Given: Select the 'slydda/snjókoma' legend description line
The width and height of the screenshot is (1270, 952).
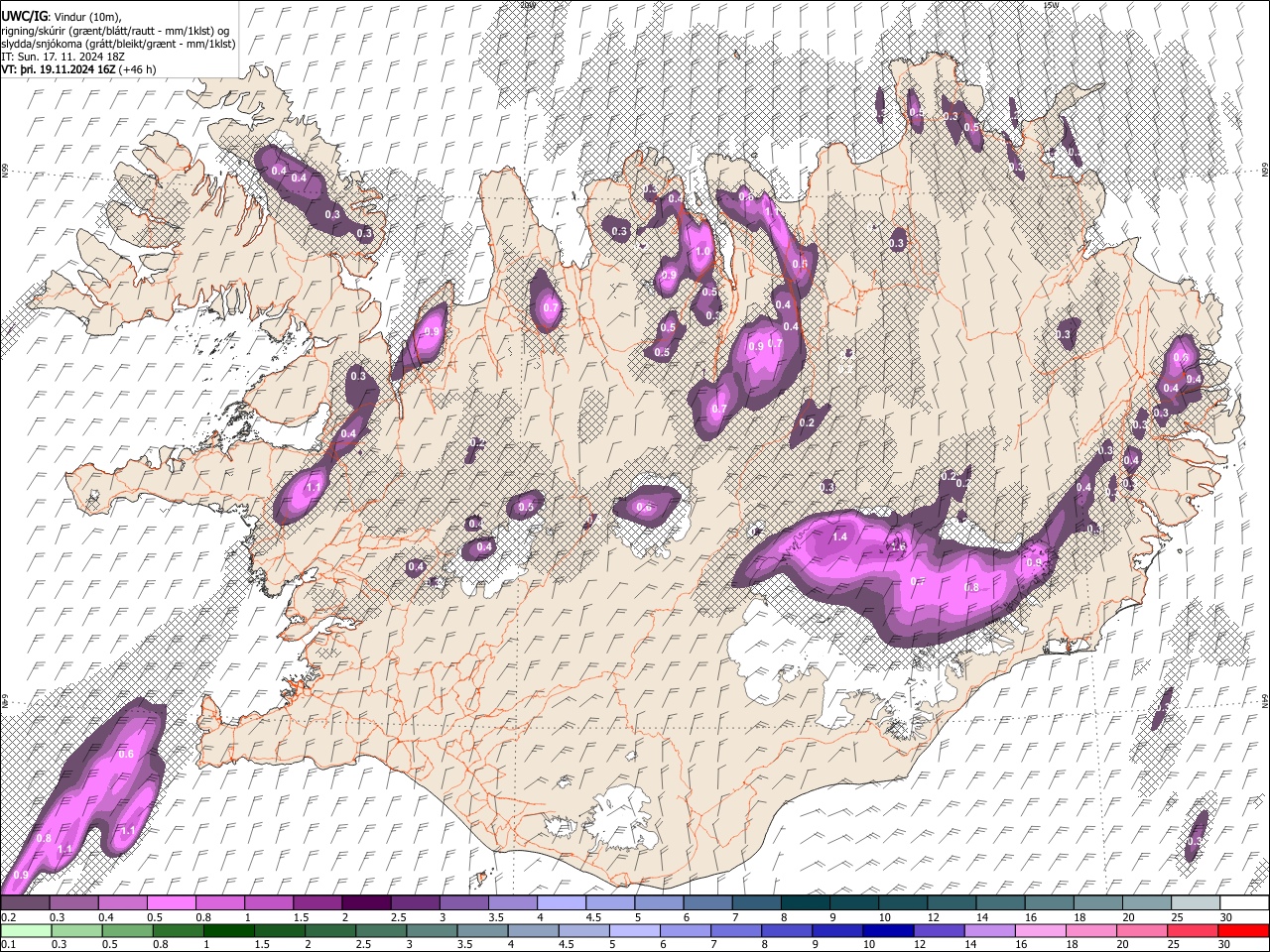Looking at the screenshot, I should point(118,44).
